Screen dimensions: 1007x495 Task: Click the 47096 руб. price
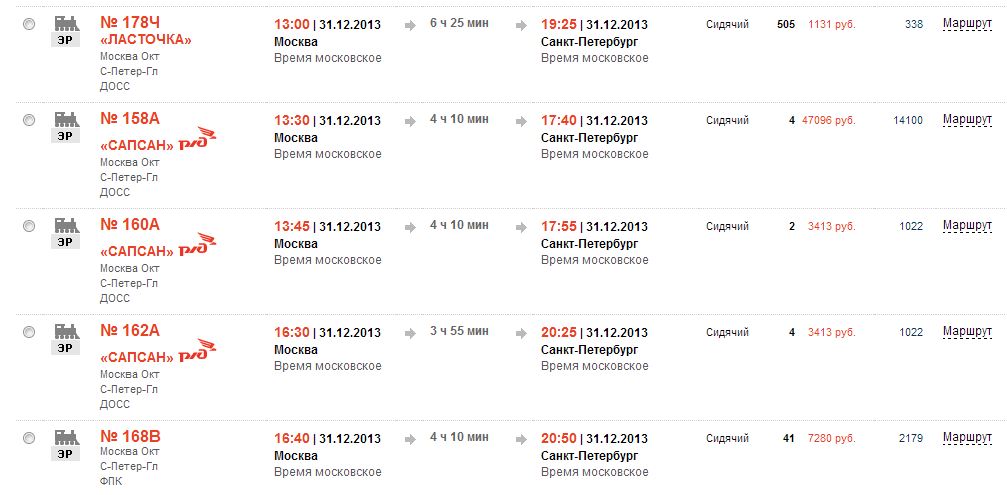point(828,120)
